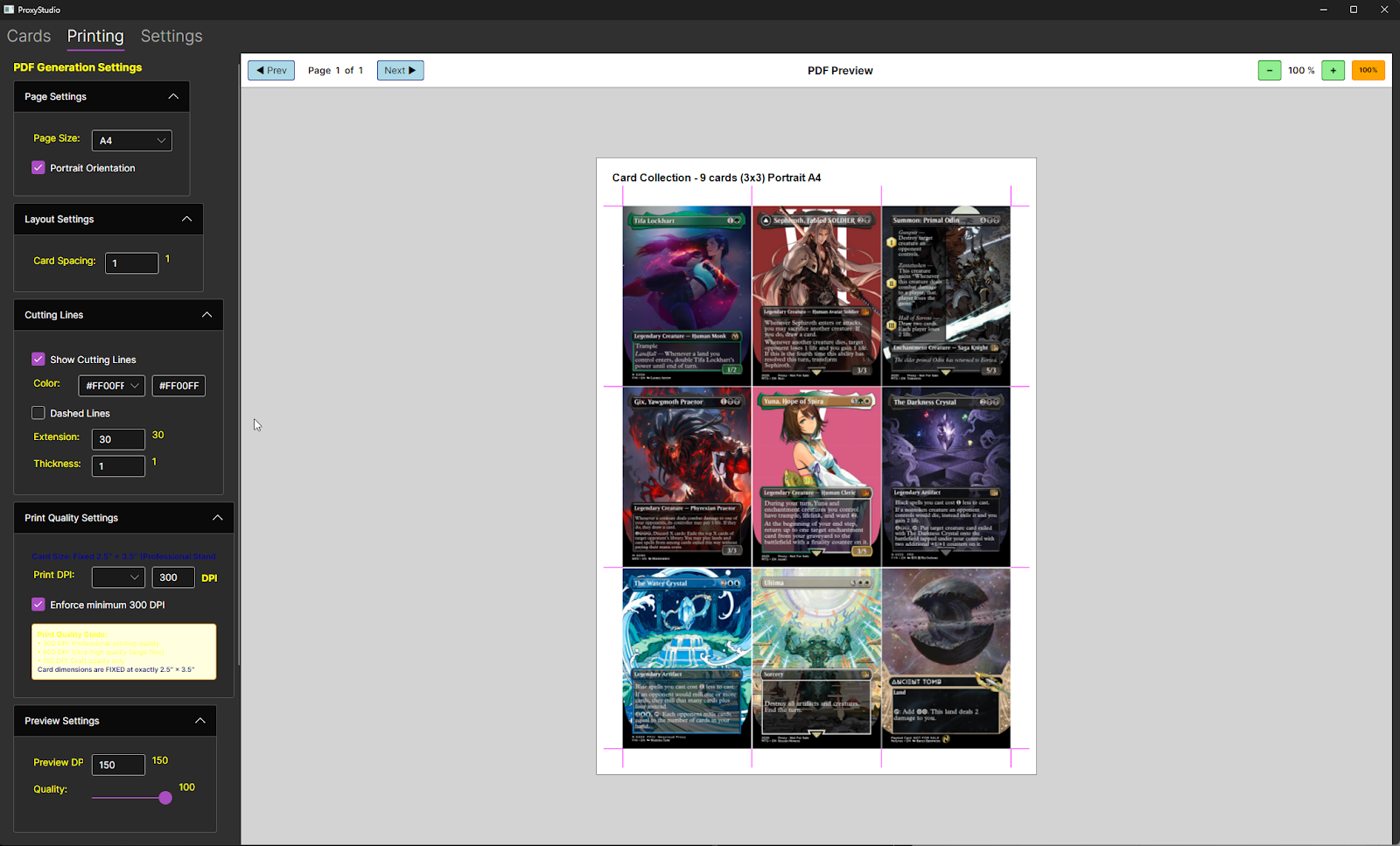Select The Water Crystal card
Screen dimensions: 1400x846
(687, 658)
